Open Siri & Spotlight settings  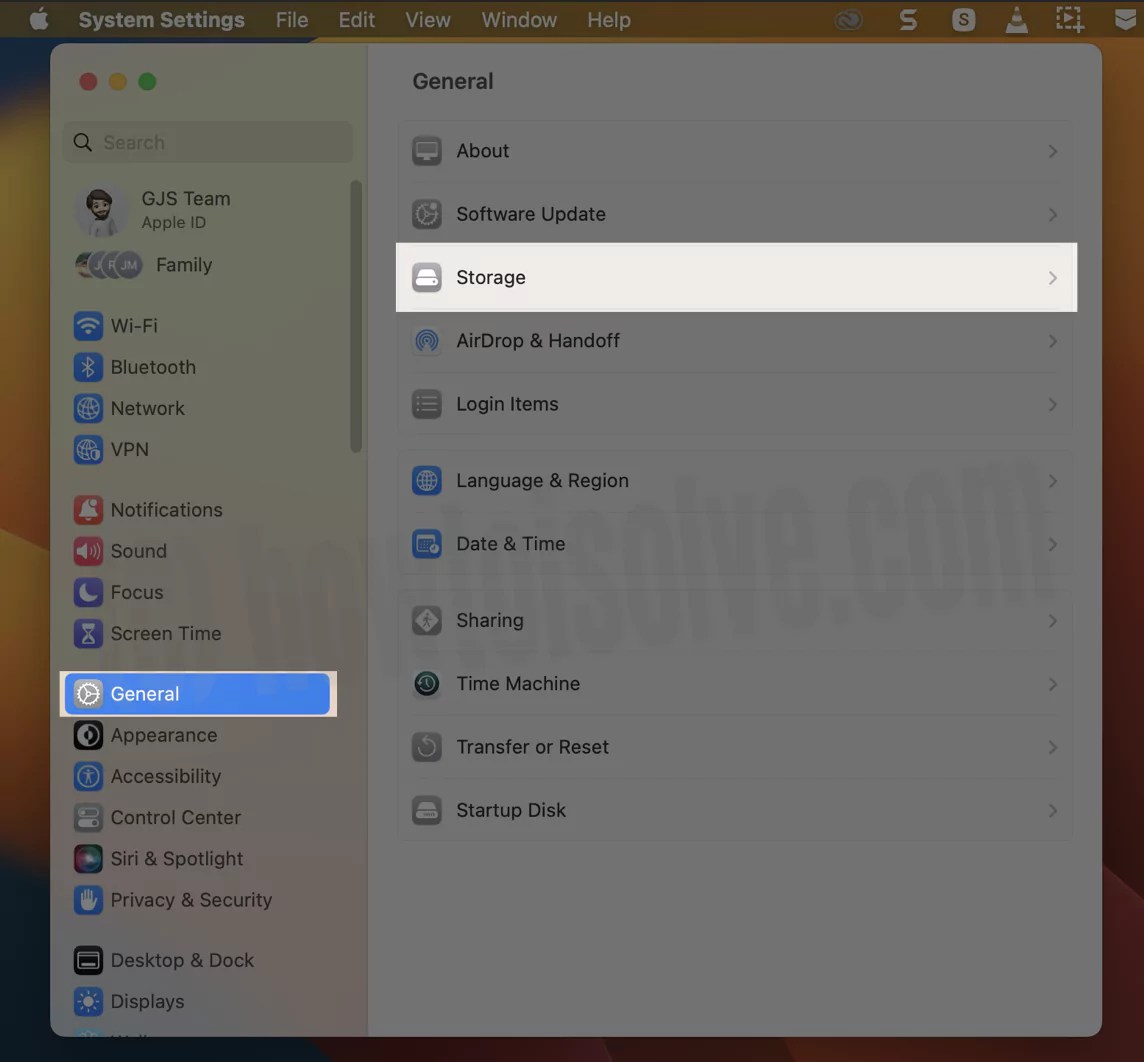(x=176, y=859)
